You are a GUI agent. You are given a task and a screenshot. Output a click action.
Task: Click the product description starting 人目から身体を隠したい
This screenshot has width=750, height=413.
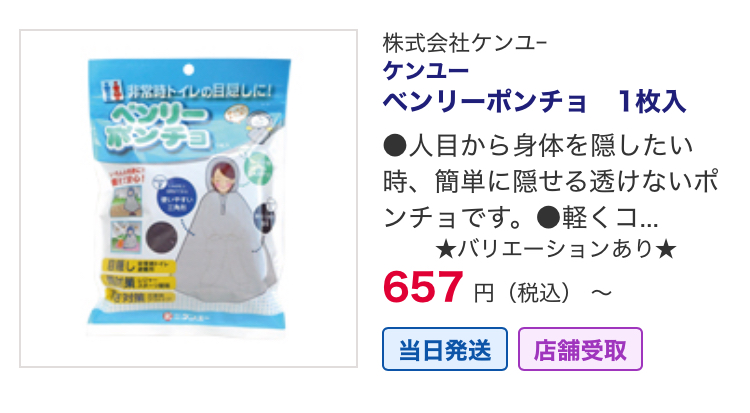tap(550, 182)
